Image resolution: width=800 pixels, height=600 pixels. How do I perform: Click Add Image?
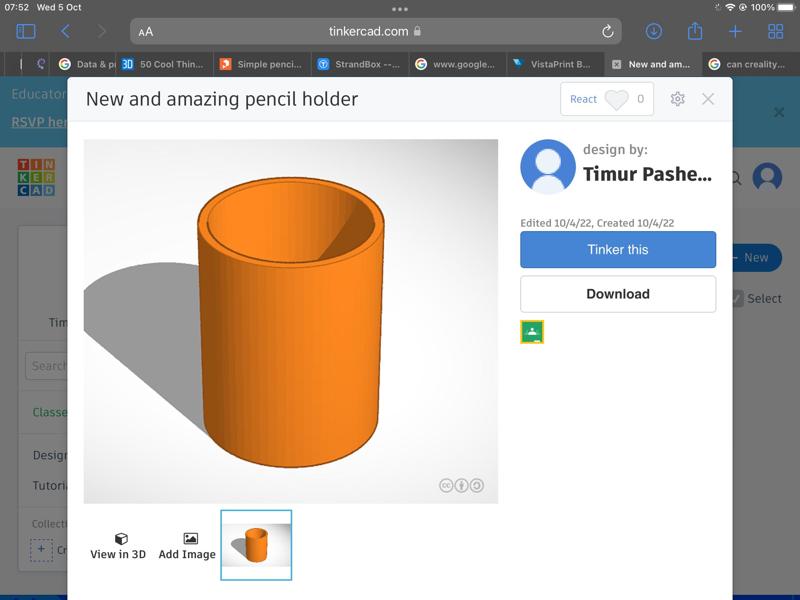coord(187,546)
